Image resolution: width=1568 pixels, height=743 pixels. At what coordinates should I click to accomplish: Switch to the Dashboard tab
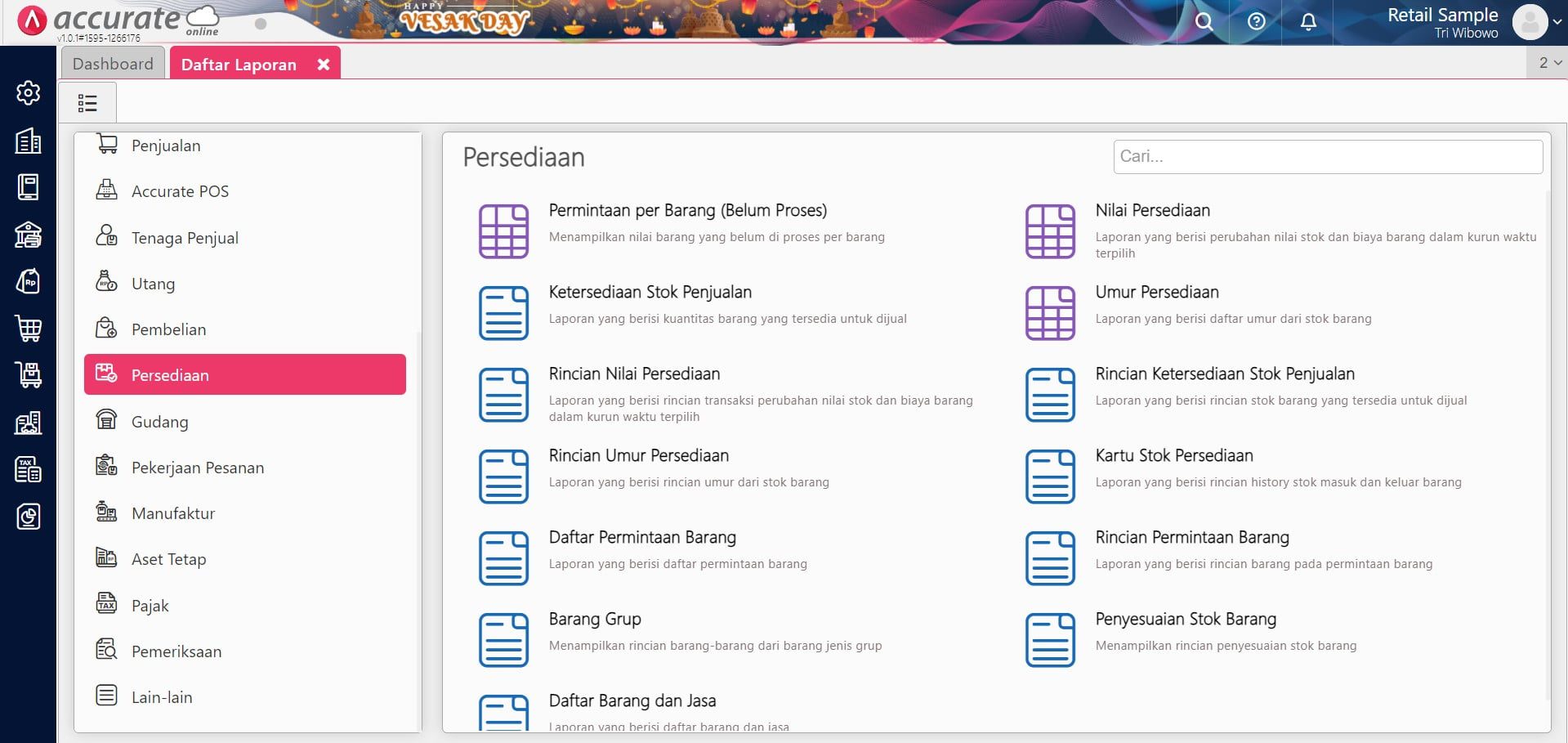pyautogui.click(x=113, y=64)
